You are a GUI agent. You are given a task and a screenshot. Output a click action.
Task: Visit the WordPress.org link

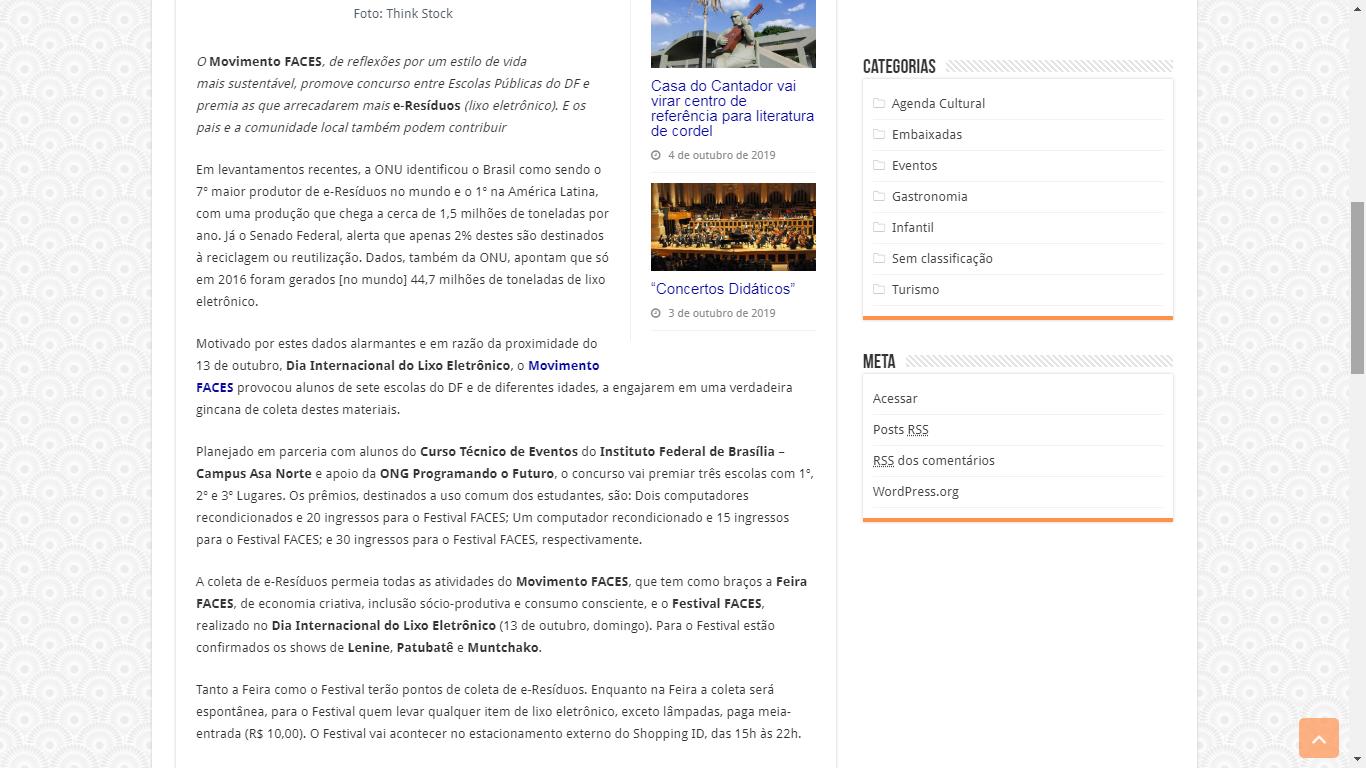click(x=916, y=491)
